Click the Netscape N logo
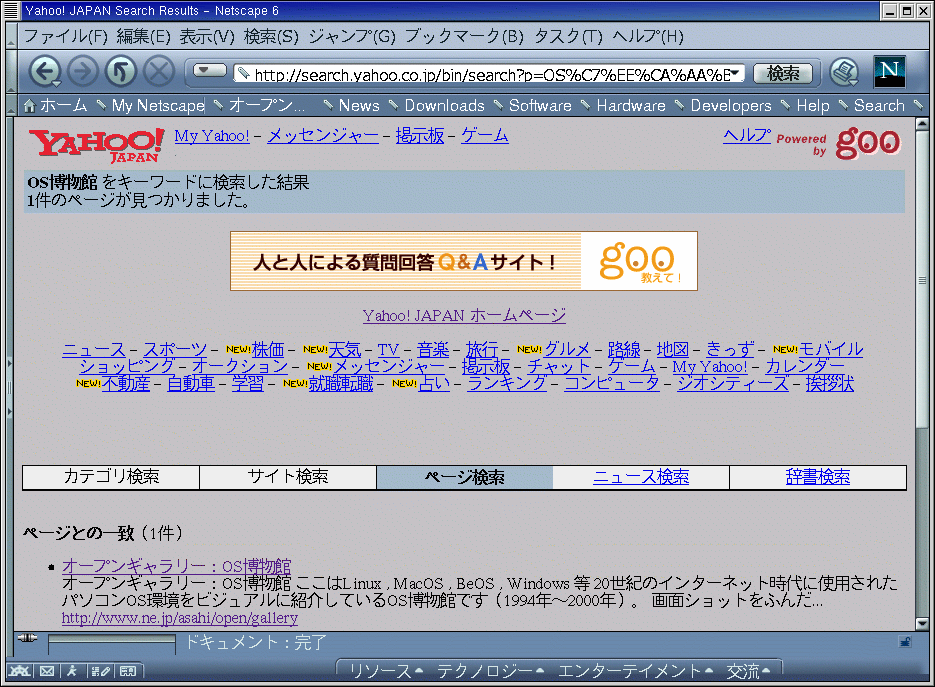The image size is (935, 687). point(890,72)
